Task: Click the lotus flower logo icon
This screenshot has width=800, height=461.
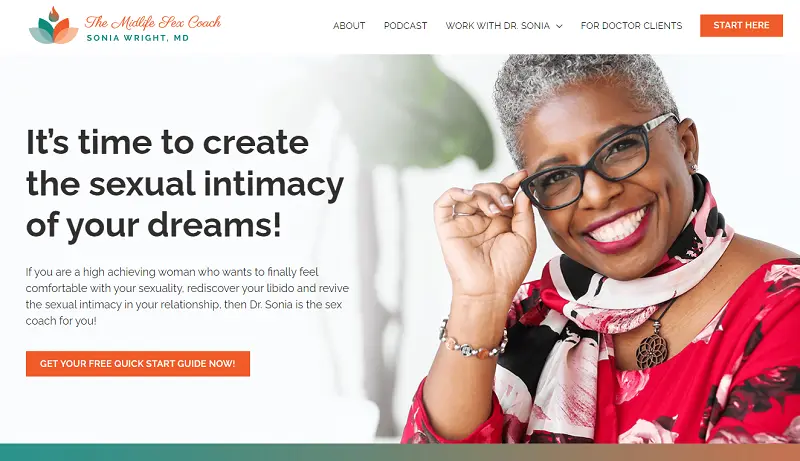Action: tap(54, 25)
